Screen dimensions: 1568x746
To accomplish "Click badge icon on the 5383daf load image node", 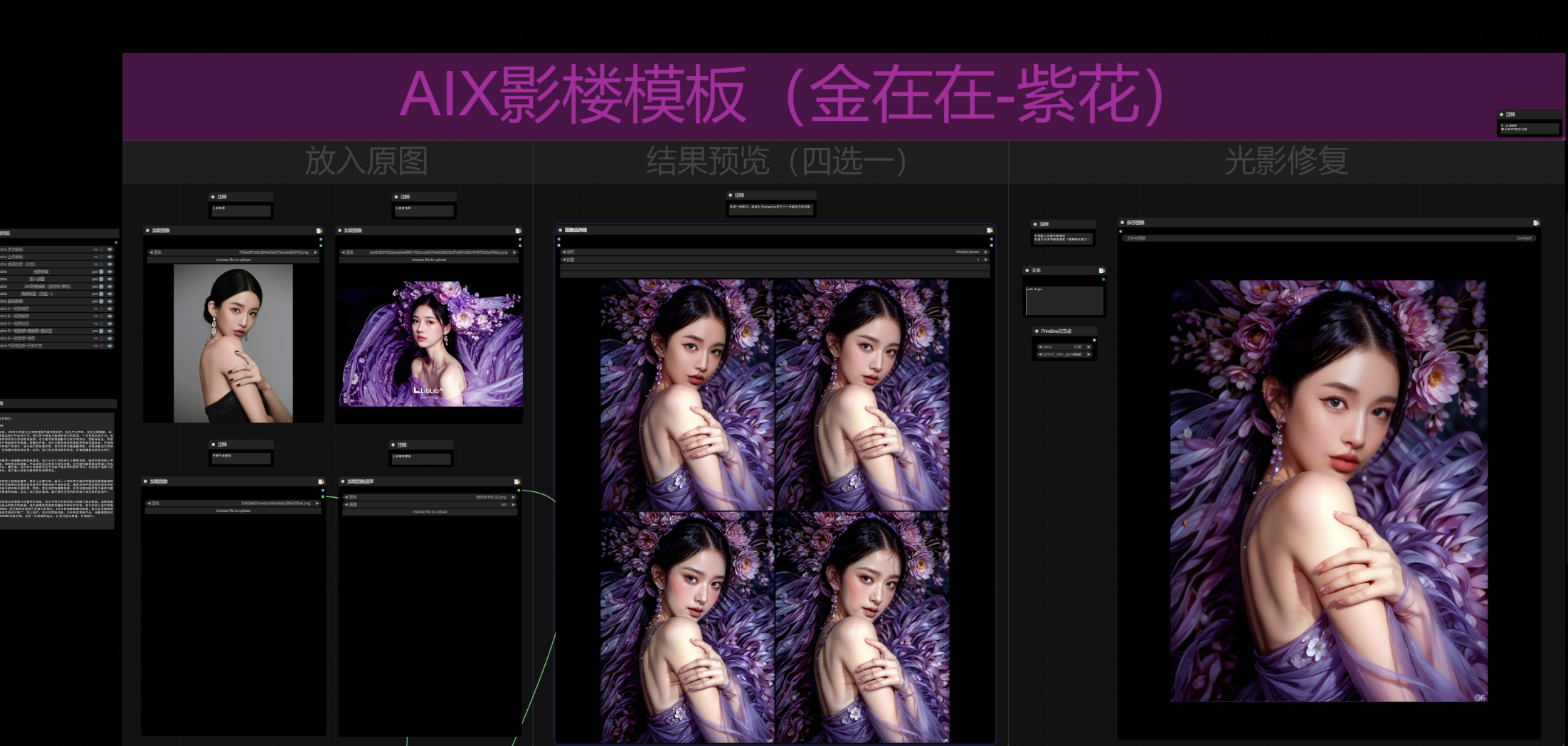I will click(321, 481).
